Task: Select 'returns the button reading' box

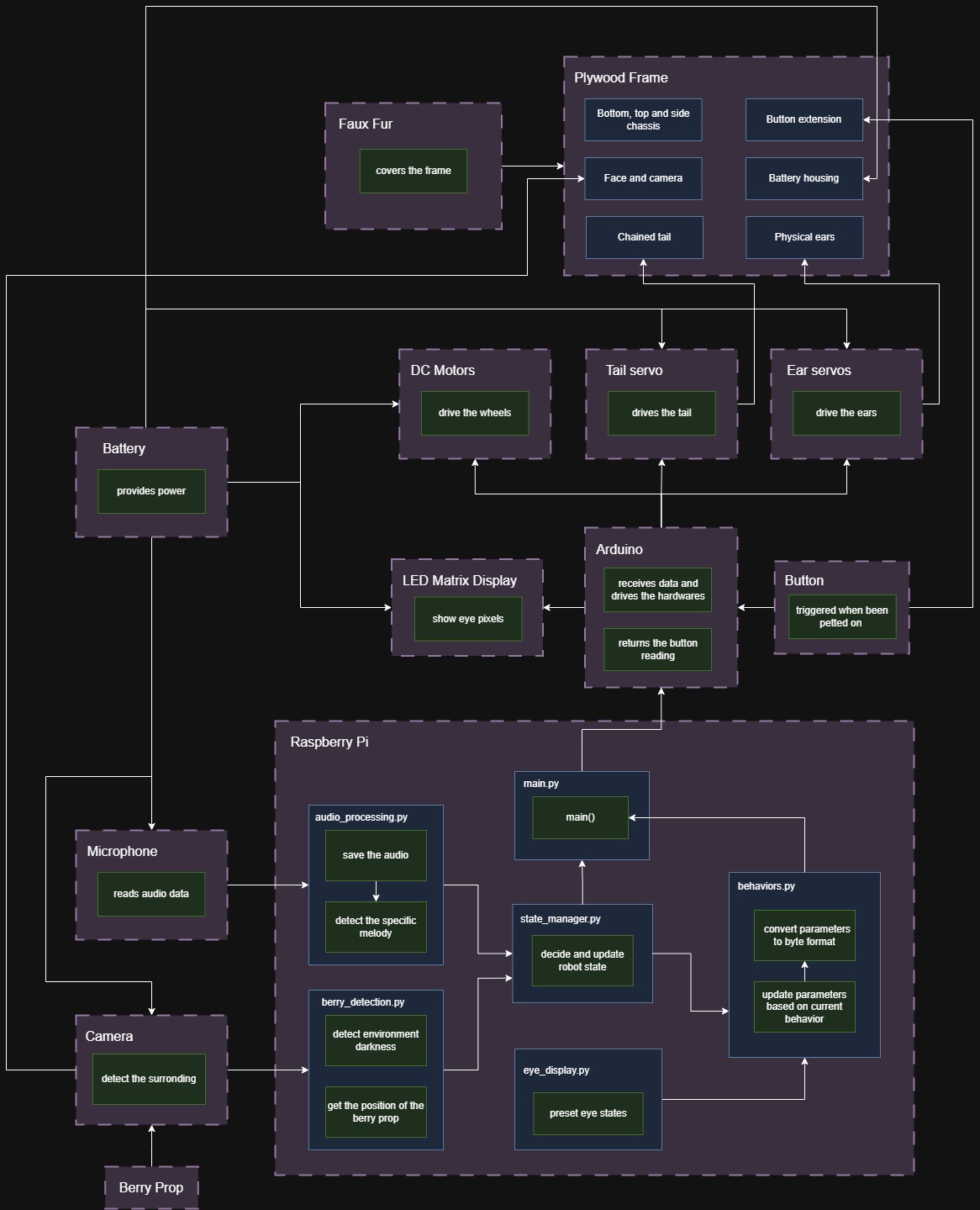Action: tap(657, 649)
